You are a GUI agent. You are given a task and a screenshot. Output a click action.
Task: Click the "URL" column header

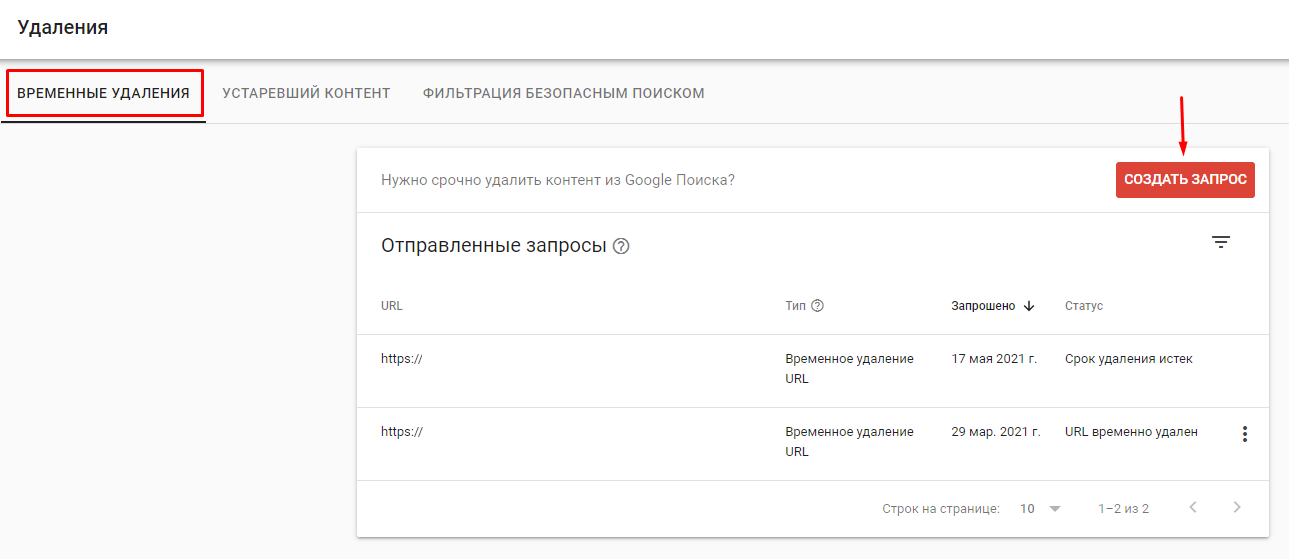392,306
